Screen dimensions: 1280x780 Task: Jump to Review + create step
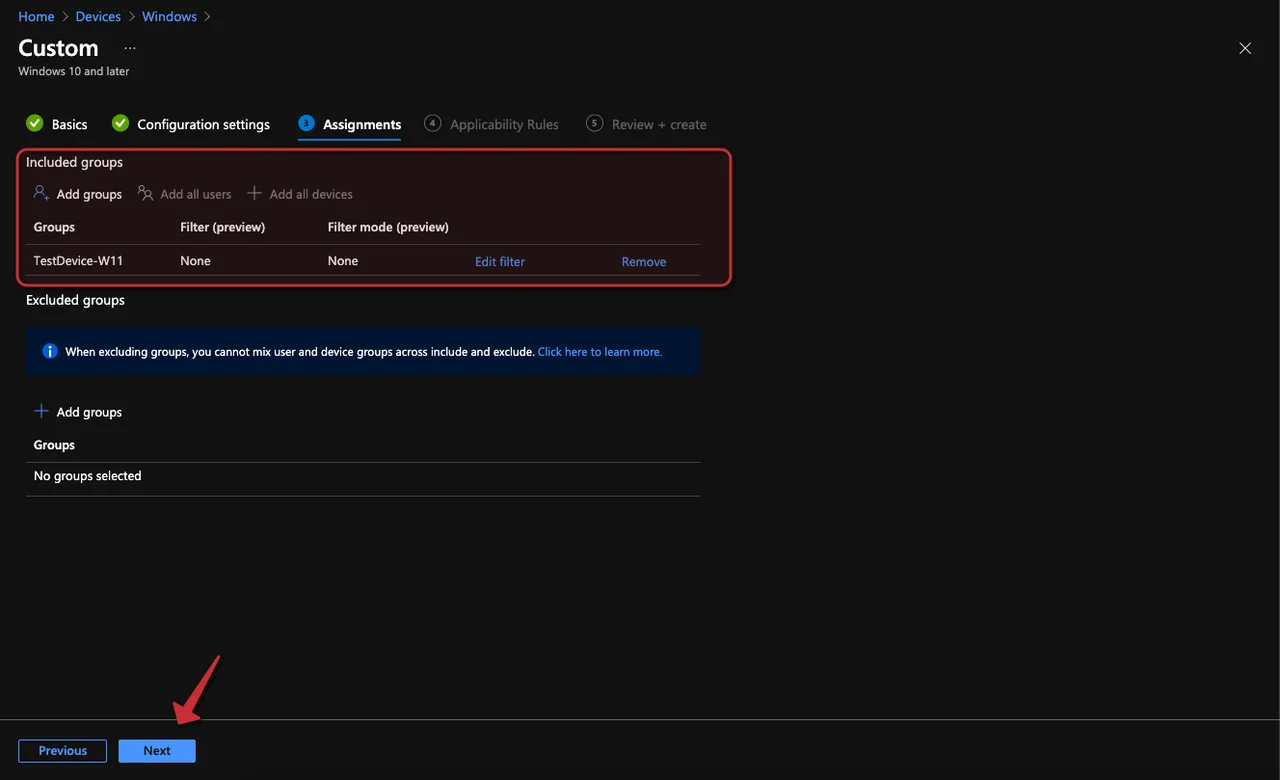tap(659, 124)
